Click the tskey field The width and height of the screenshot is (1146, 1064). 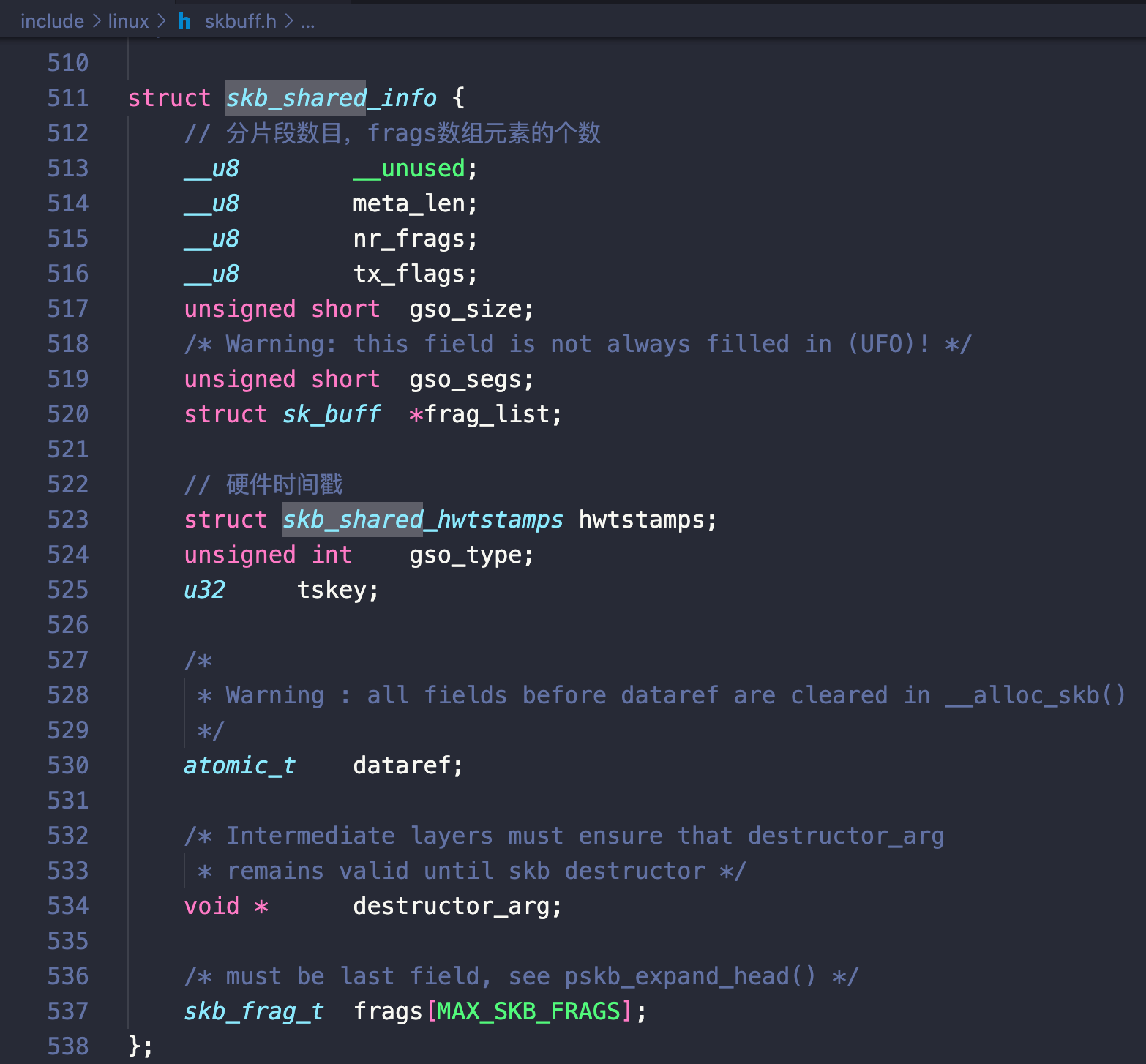click(x=332, y=590)
